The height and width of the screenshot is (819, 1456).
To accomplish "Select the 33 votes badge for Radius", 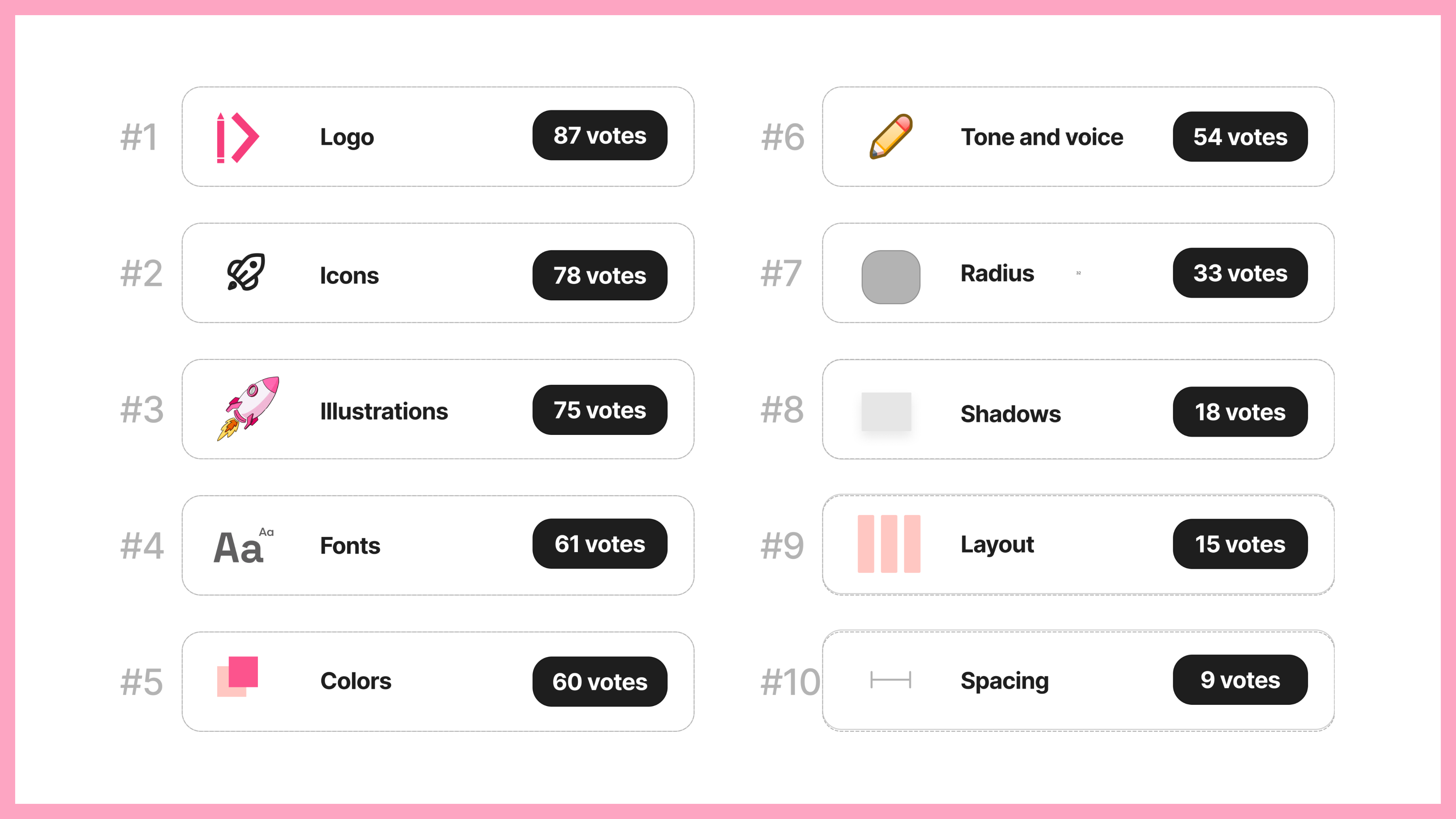I will (x=1240, y=273).
